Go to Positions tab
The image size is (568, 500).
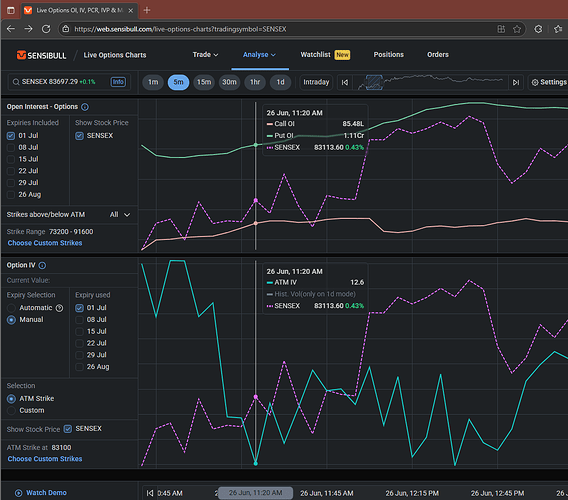coord(389,55)
